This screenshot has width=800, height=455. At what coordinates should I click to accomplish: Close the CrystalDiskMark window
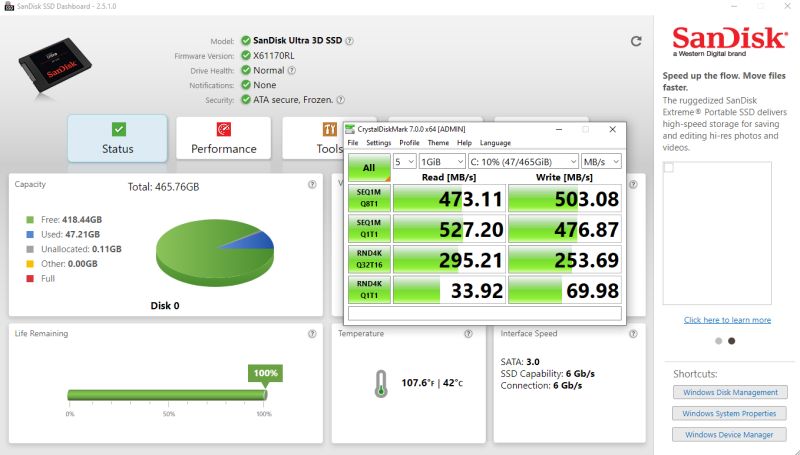(612, 130)
